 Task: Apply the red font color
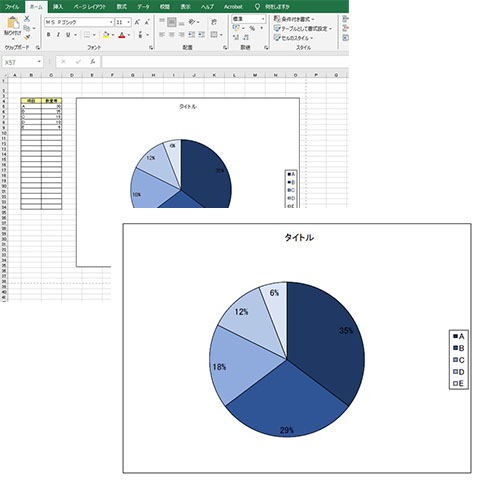click(122, 35)
